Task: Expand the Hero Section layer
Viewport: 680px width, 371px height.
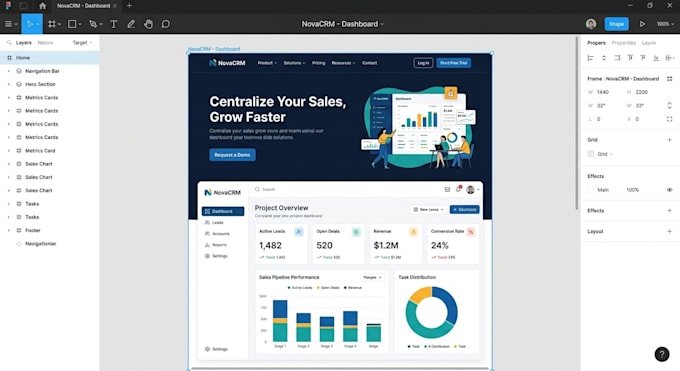Action: [9, 84]
